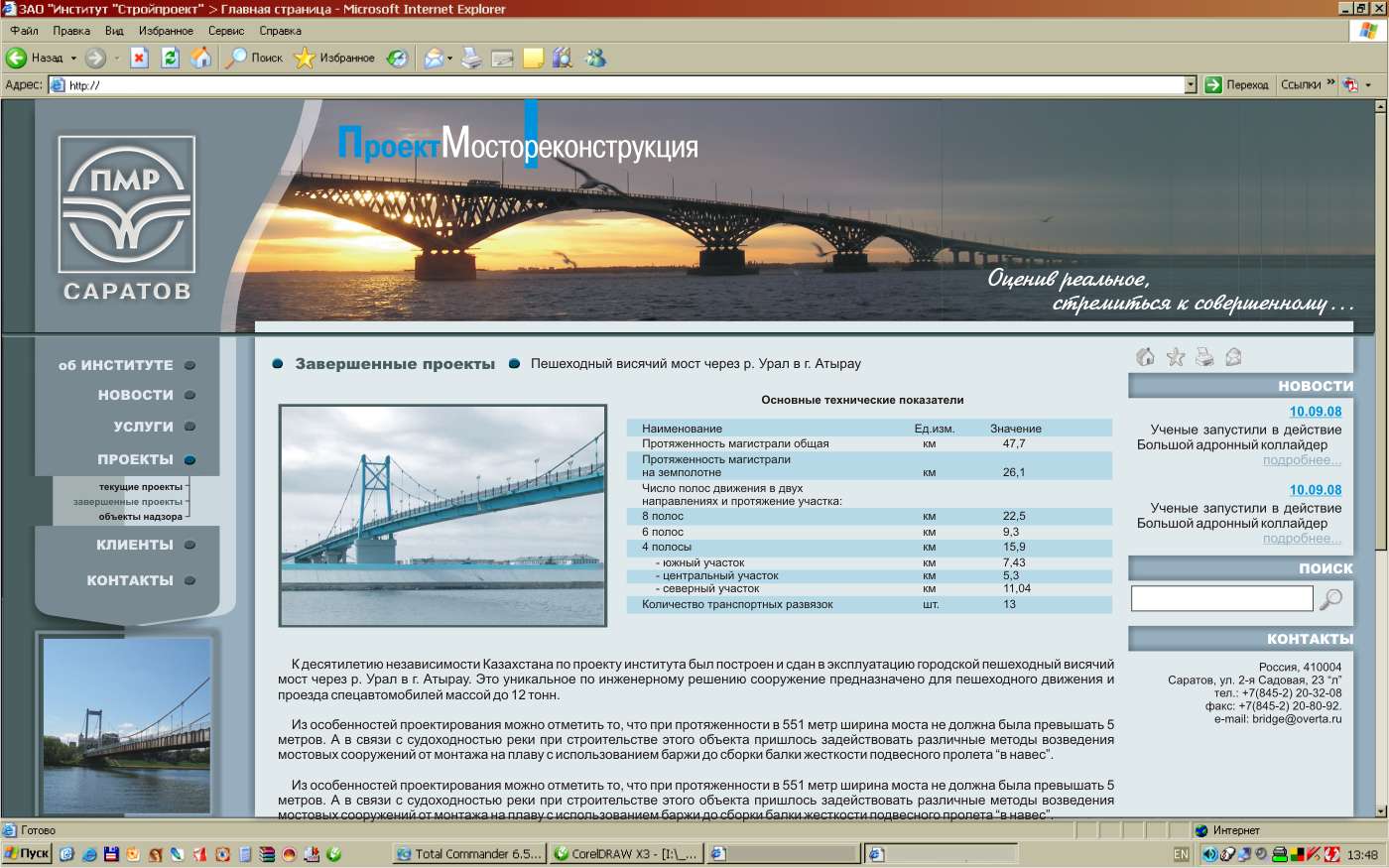Open the КОНТАКТЫ navigation link in left menu
The image size is (1389, 868).
click(130, 580)
